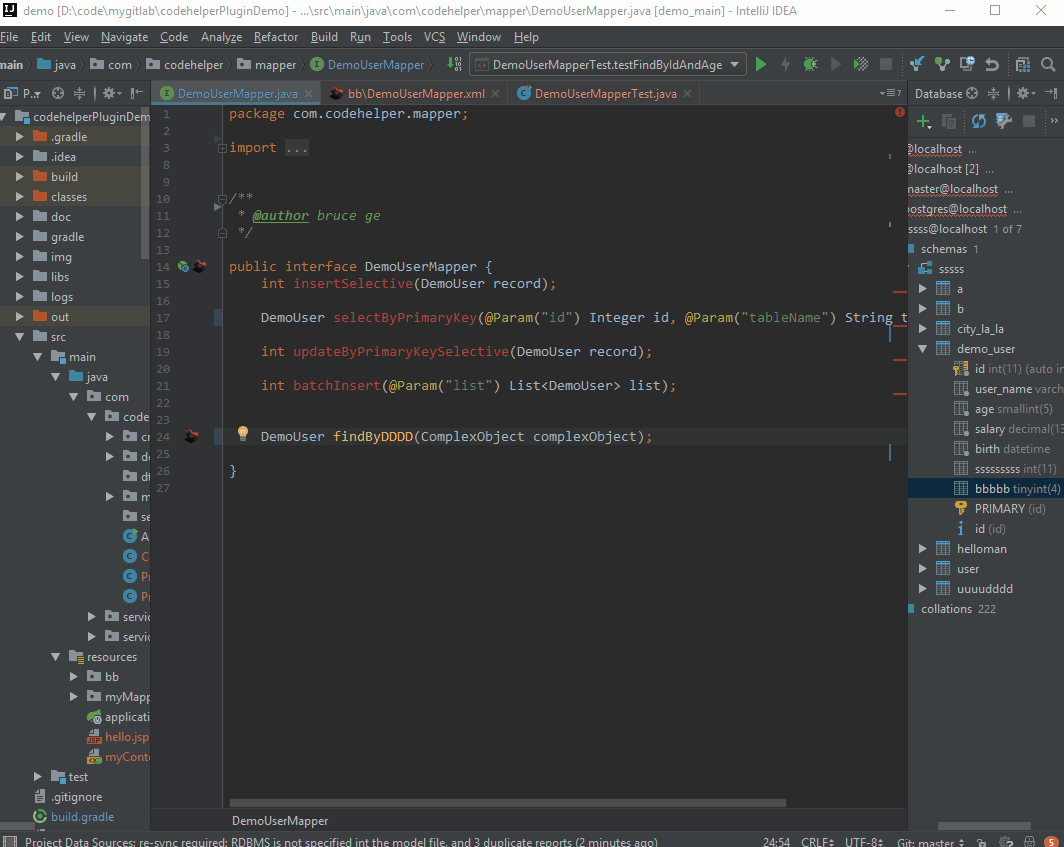Open the CRLF line separator selector

tap(817, 842)
